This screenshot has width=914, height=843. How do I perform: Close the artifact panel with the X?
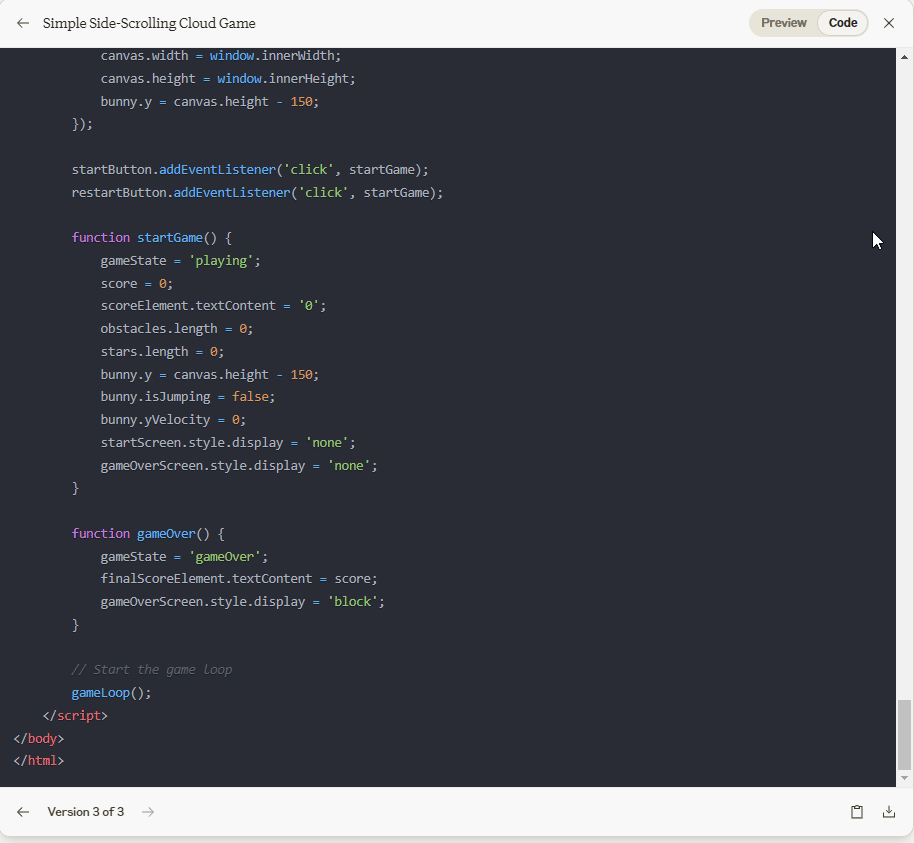(x=888, y=23)
